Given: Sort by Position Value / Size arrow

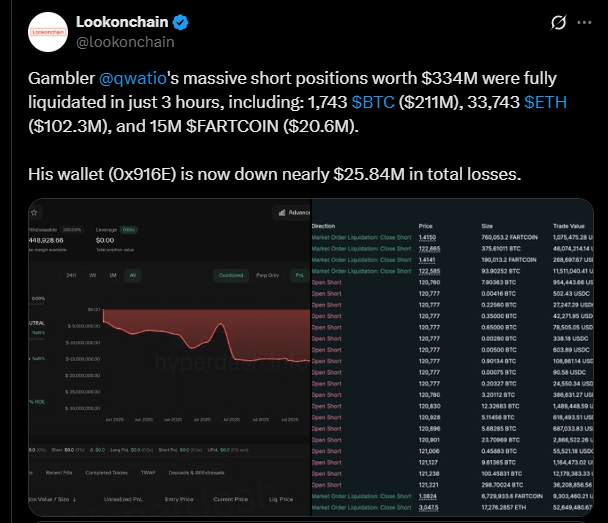Looking at the screenshot, I should pos(74,499).
